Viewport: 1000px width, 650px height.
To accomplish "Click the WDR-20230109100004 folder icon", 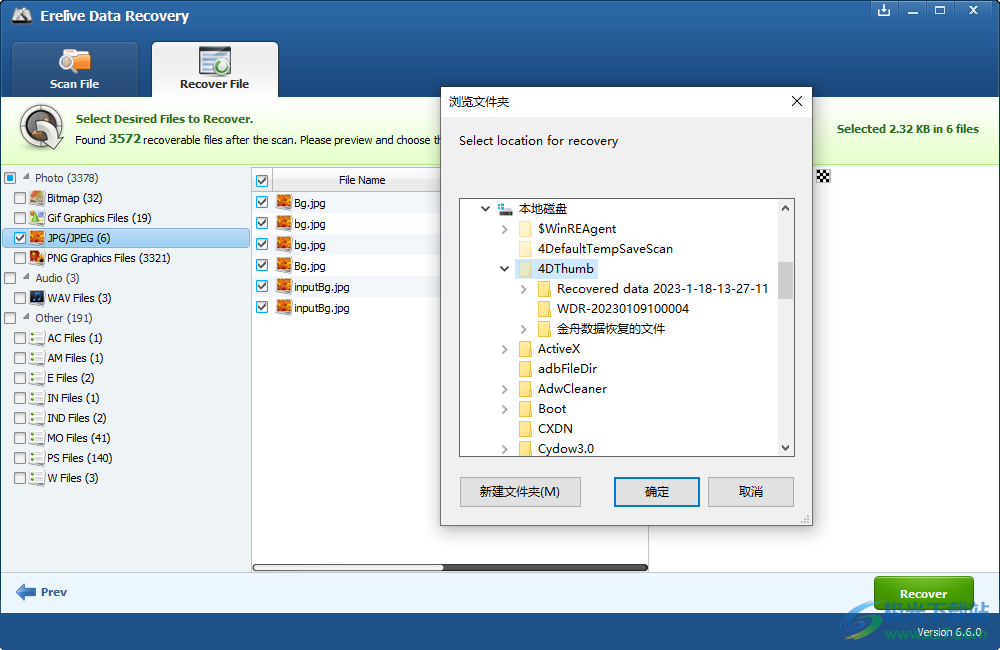I will tap(544, 309).
